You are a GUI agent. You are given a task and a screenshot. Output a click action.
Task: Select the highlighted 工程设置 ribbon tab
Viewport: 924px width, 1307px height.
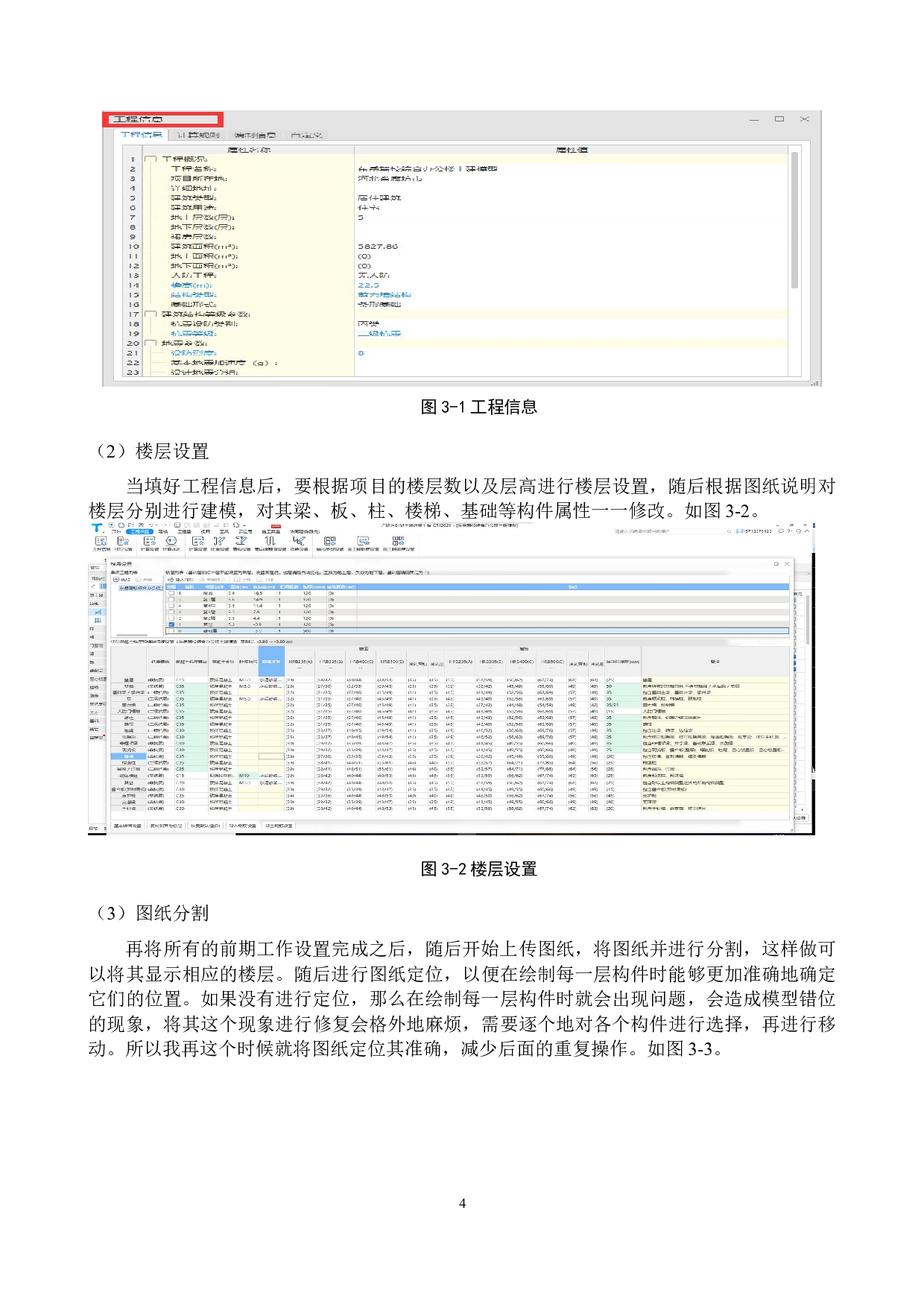[139, 531]
